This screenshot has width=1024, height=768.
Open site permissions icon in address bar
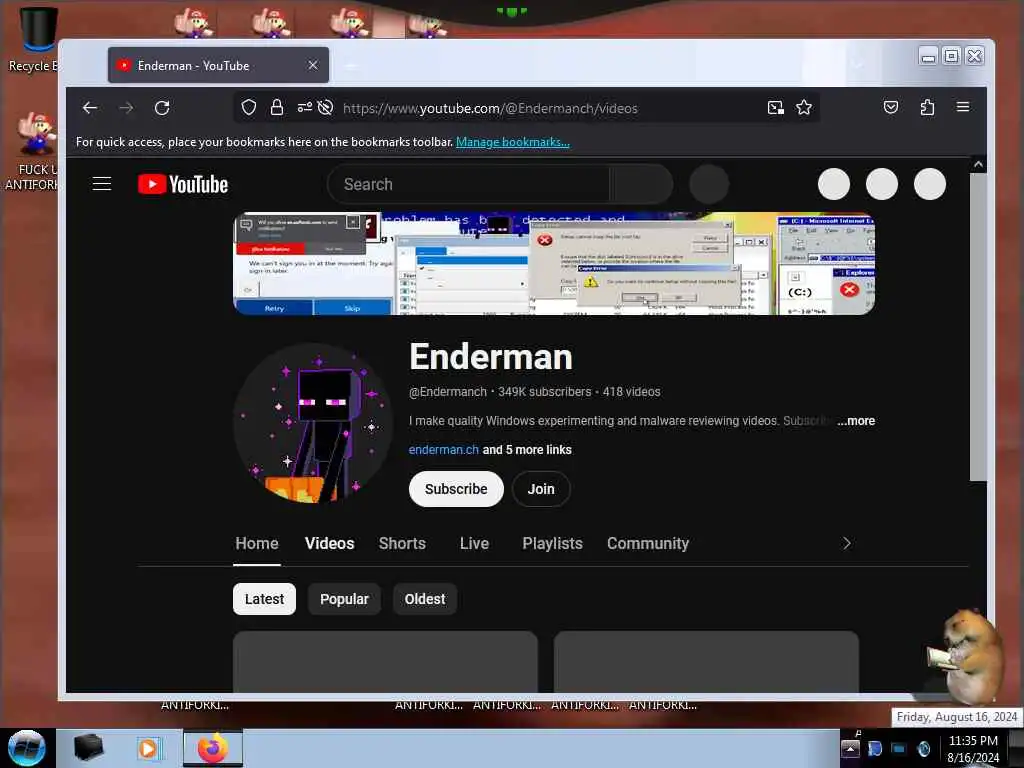click(304, 108)
